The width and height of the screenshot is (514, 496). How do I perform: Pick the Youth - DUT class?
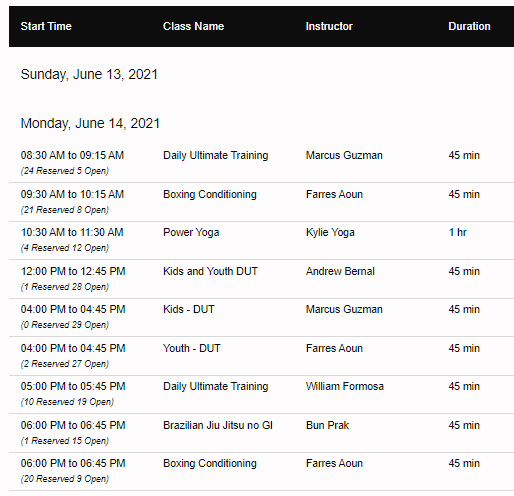pos(192,348)
